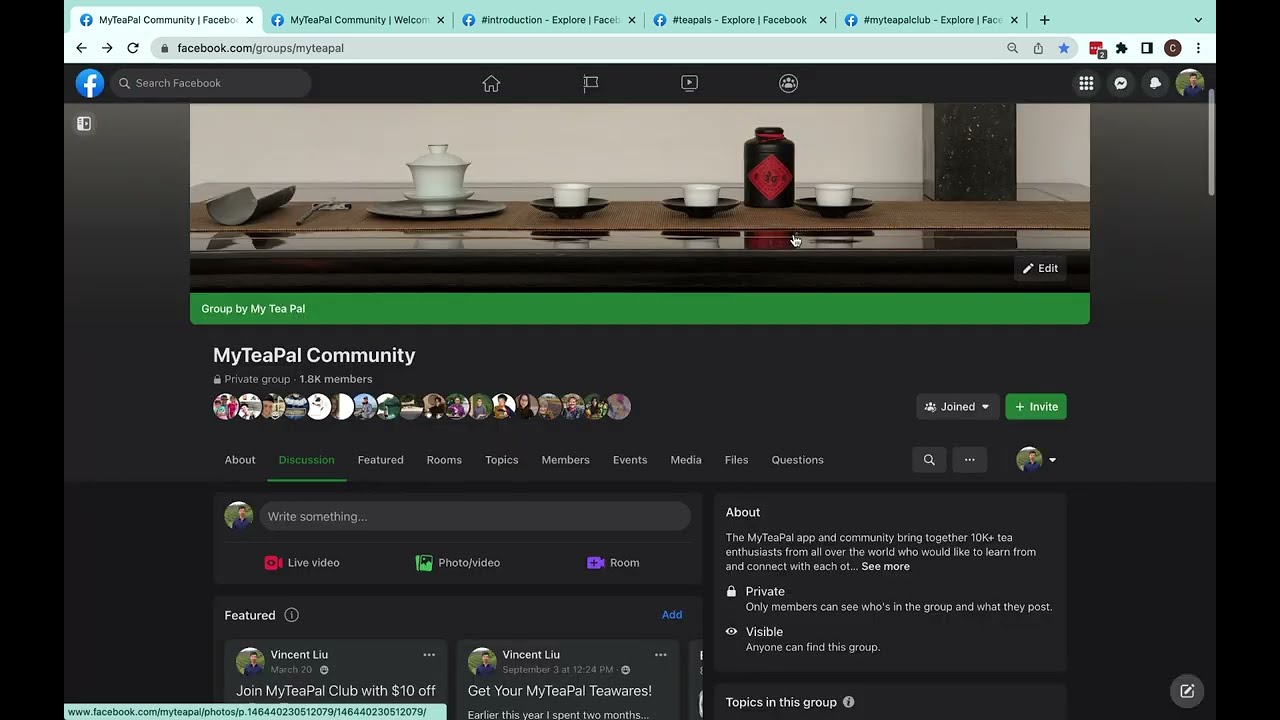Toggle the left sidebar panel icon
Viewport: 1280px width, 720px height.
(x=84, y=124)
